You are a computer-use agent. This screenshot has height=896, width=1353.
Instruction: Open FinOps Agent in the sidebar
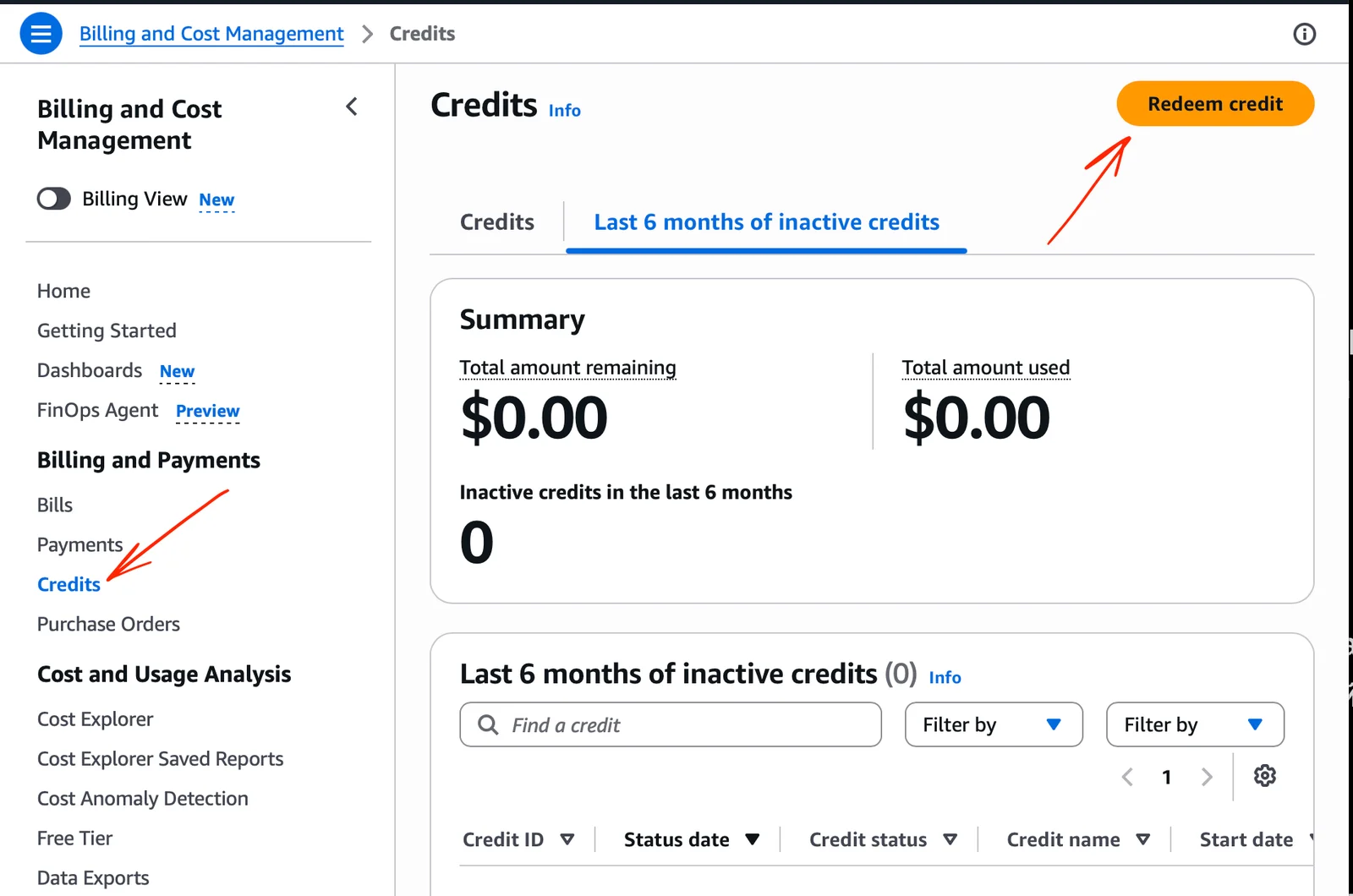click(x=97, y=410)
